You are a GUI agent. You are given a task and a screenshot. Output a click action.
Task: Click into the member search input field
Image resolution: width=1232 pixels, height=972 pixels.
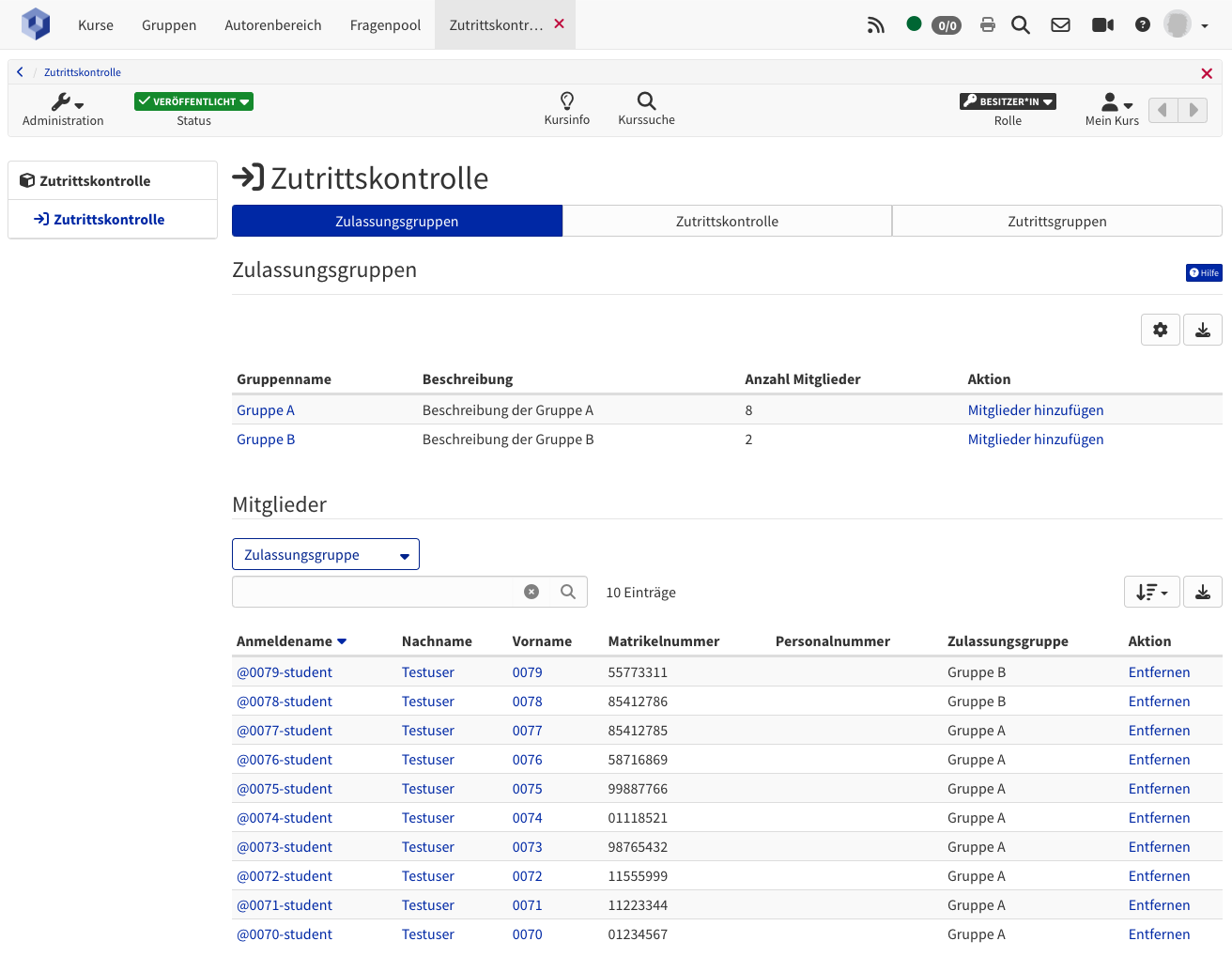click(x=376, y=592)
